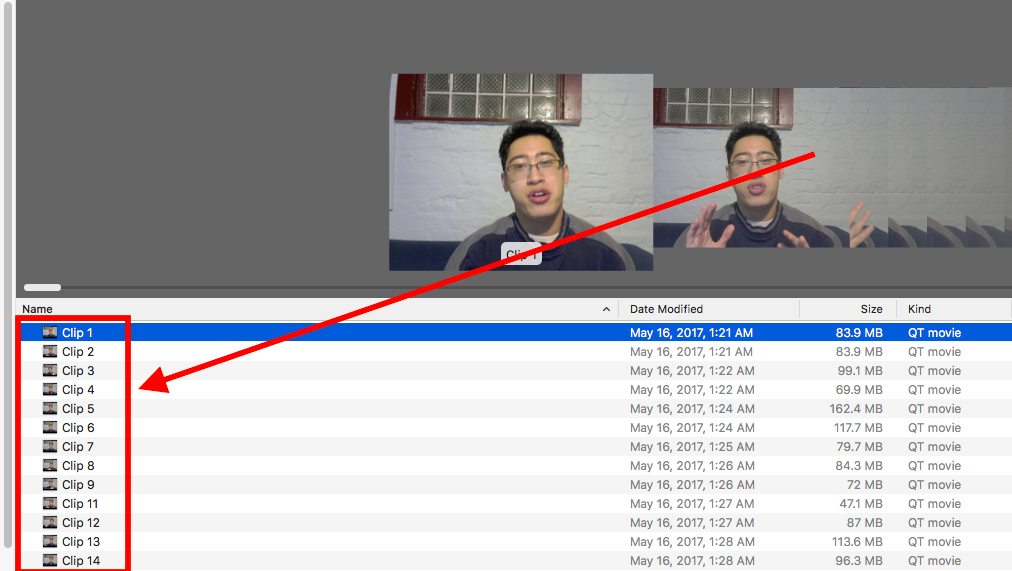Click Clip 7's date May 16, 2017, 1:25 AM

(x=692, y=446)
